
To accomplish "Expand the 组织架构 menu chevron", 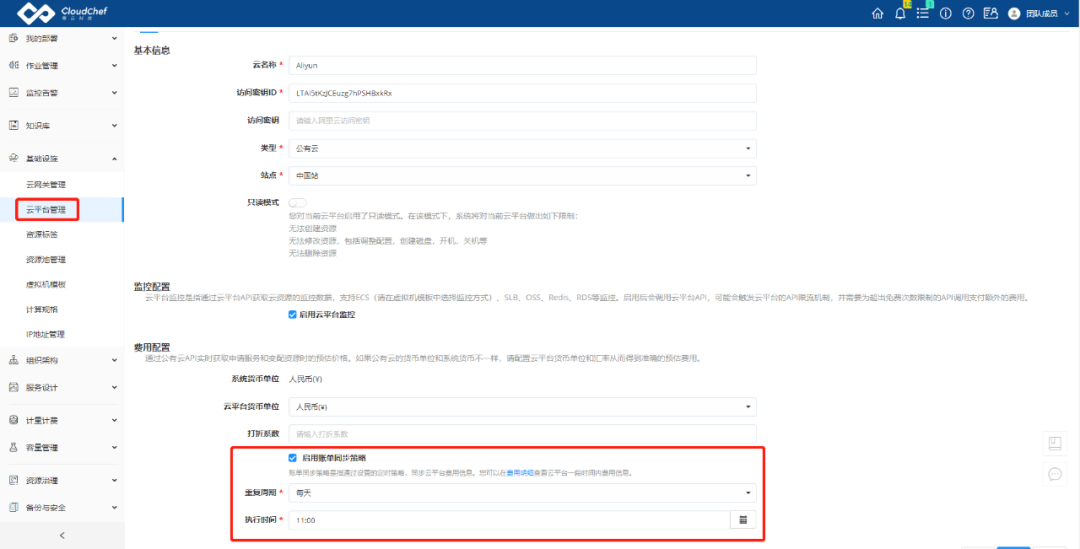I will tap(114, 360).
